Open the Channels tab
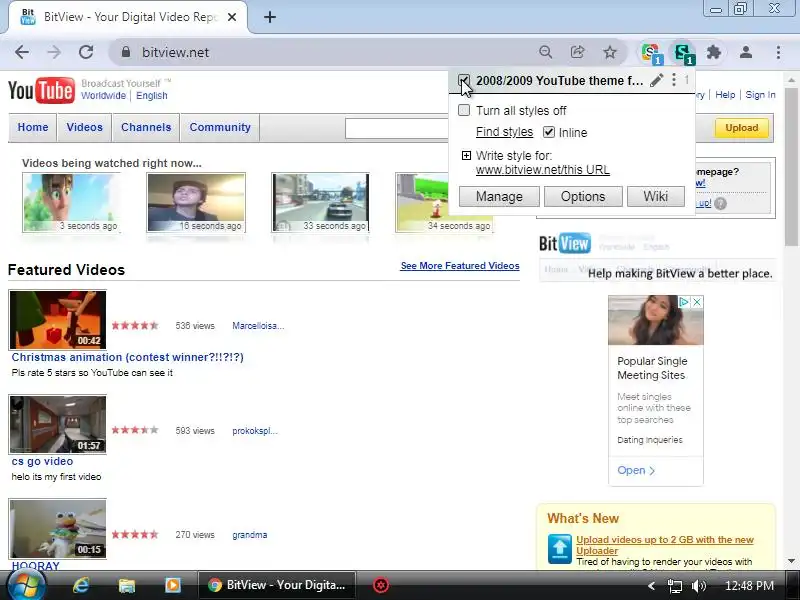The width and height of the screenshot is (800, 600). pos(146,127)
